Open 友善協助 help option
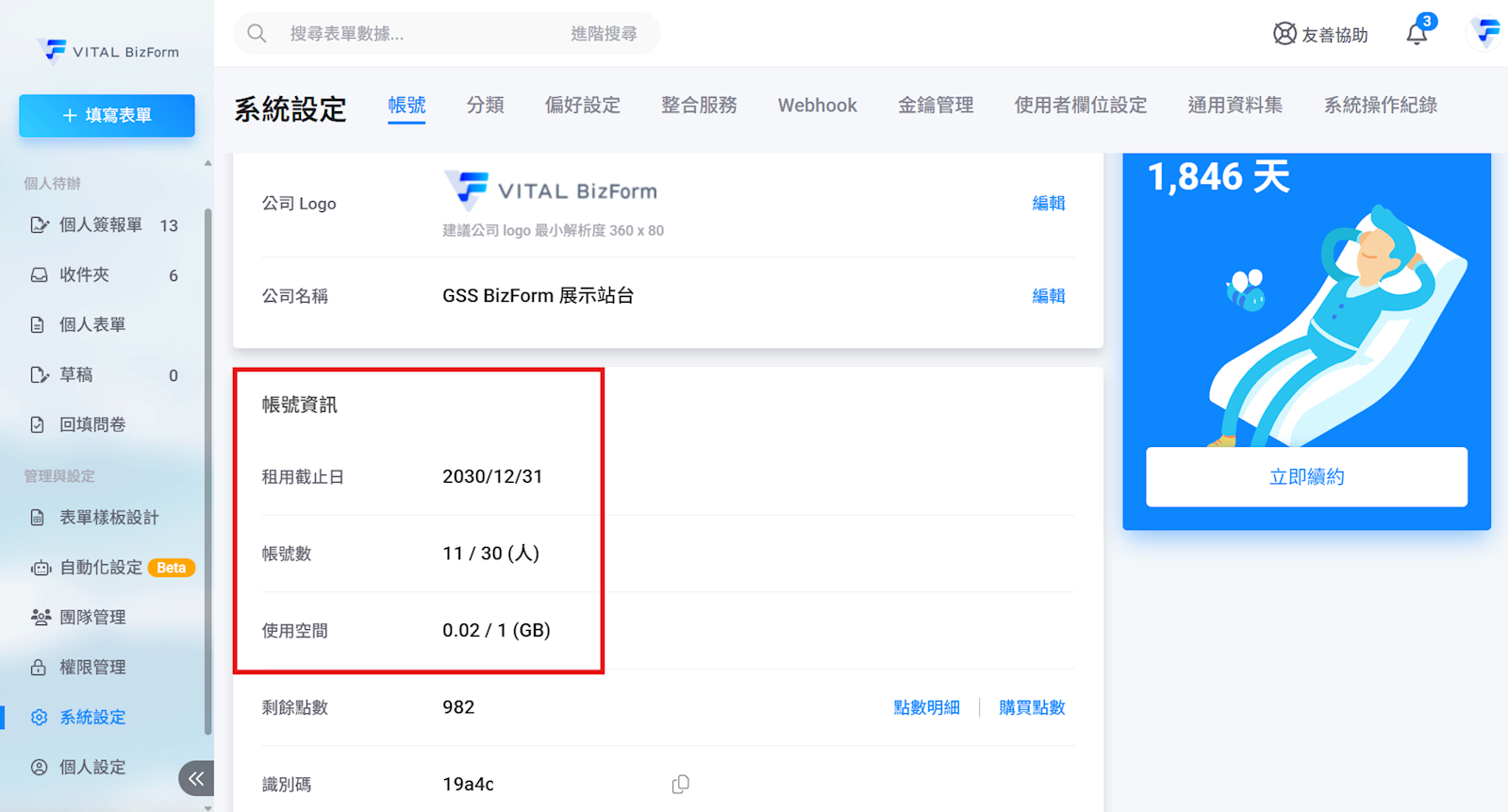This screenshot has width=1508, height=812. coord(1319,34)
